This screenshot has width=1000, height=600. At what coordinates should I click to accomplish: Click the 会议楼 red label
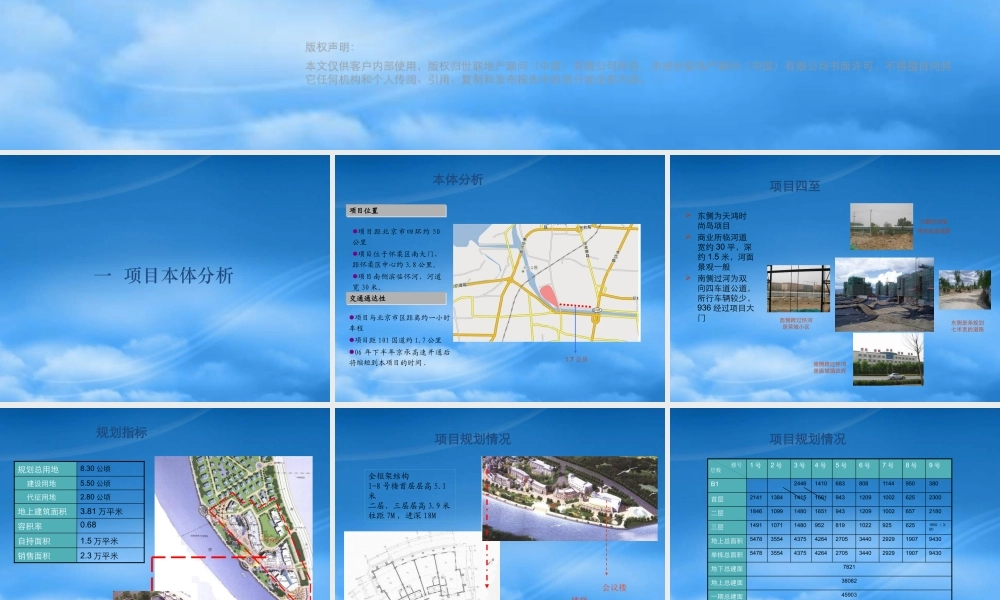[614, 587]
